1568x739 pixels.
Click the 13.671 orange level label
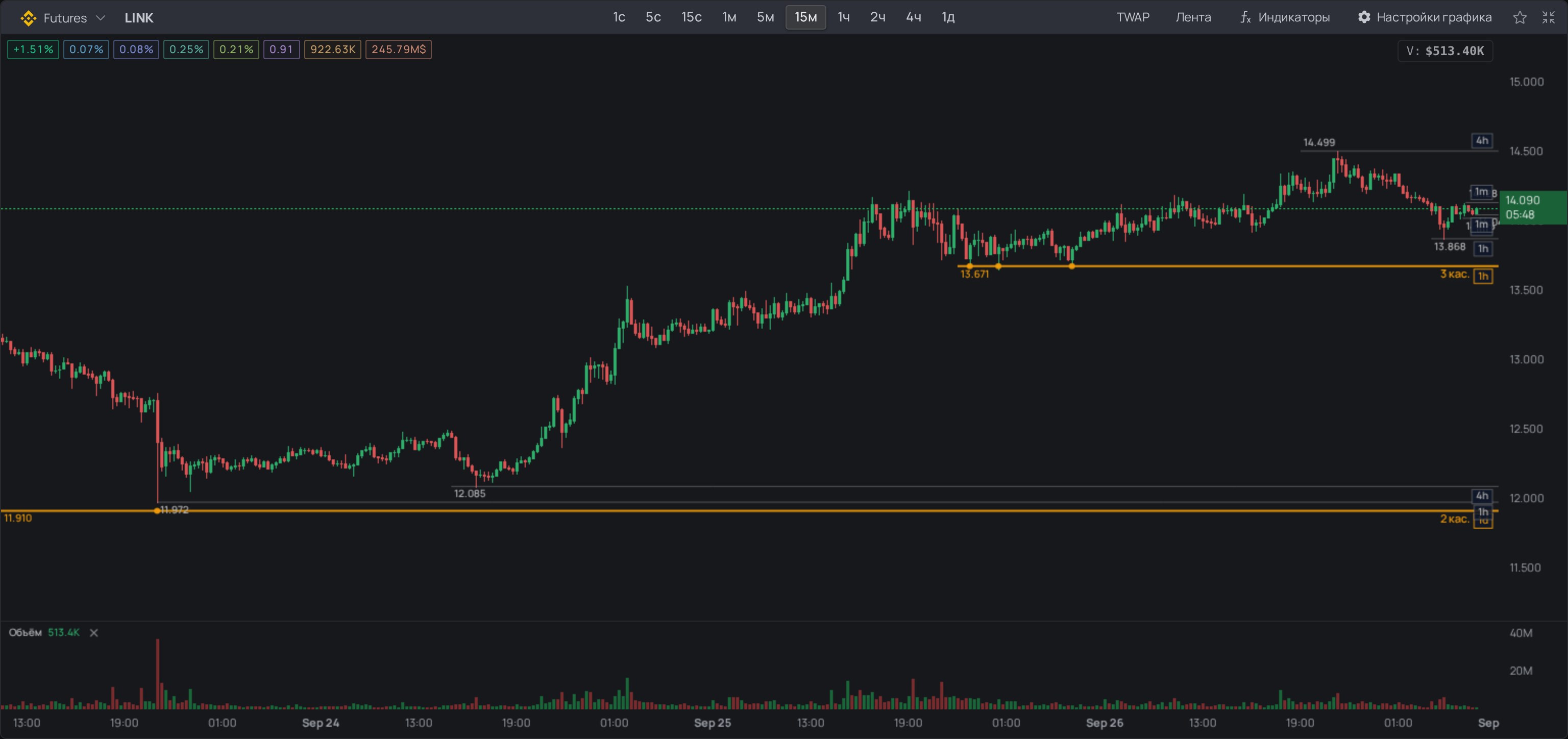pos(974,275)
